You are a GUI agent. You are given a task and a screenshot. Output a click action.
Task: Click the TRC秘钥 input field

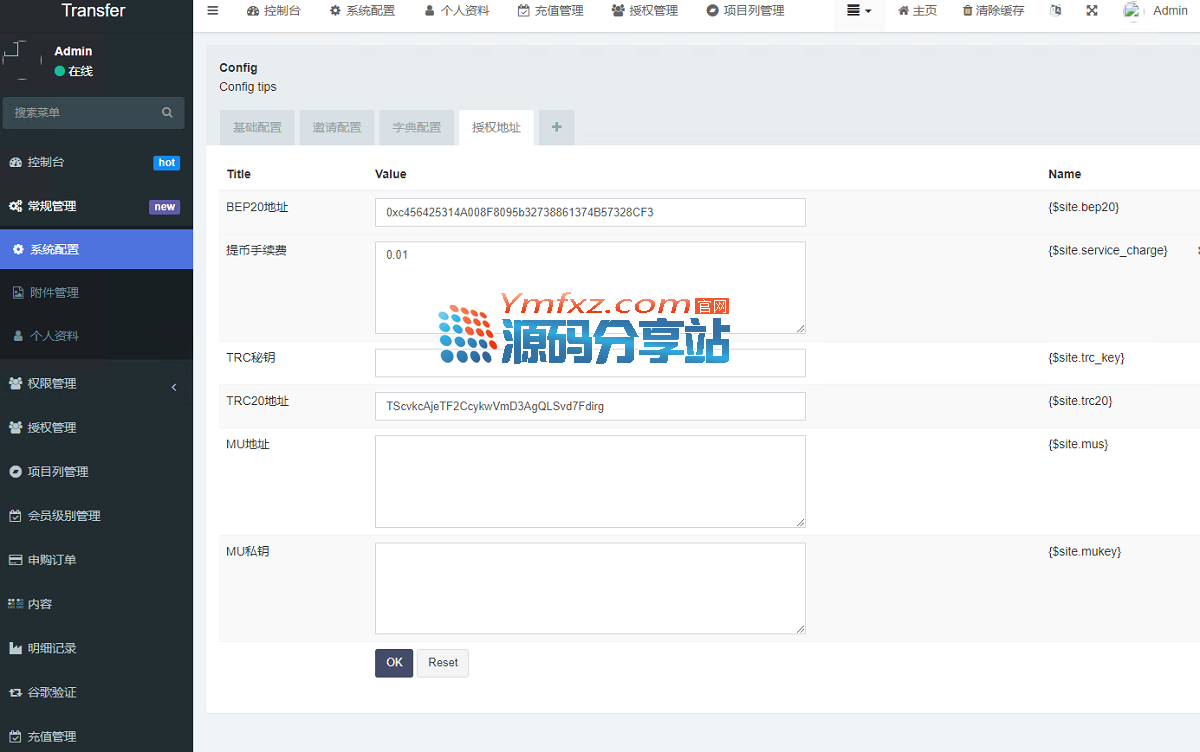point(590,363)
